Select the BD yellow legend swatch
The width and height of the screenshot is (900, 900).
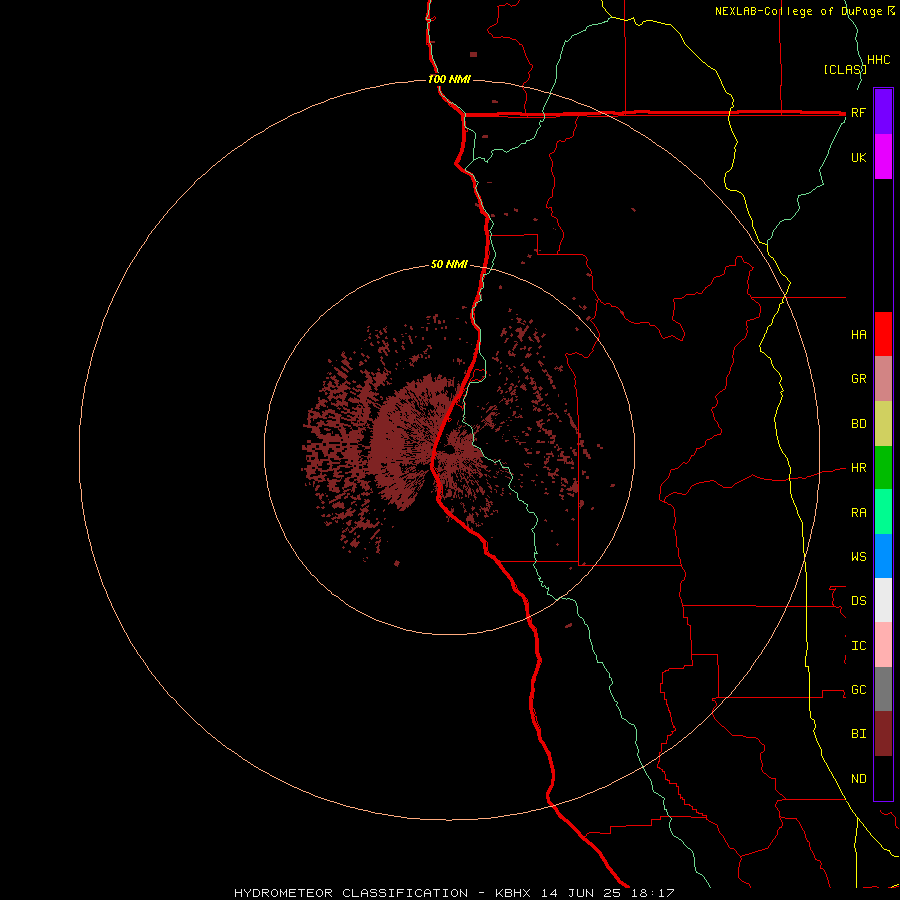tap(883, 424)
